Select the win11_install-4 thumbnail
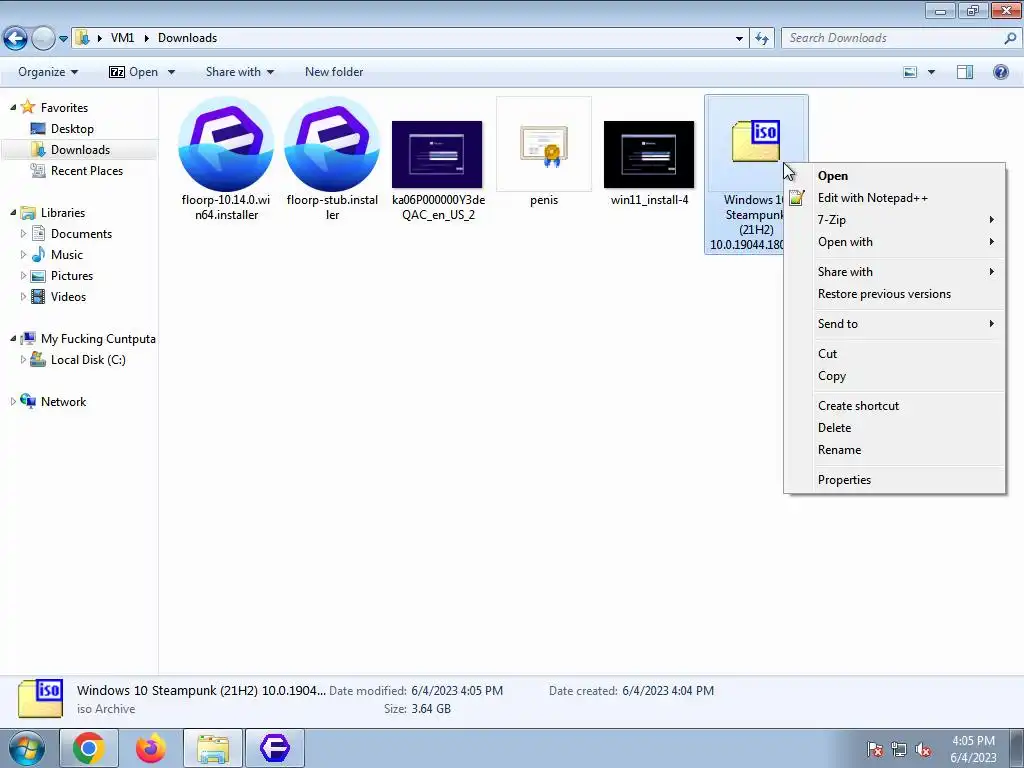Viewport: 1024px width, 768px height. point(649,154)
